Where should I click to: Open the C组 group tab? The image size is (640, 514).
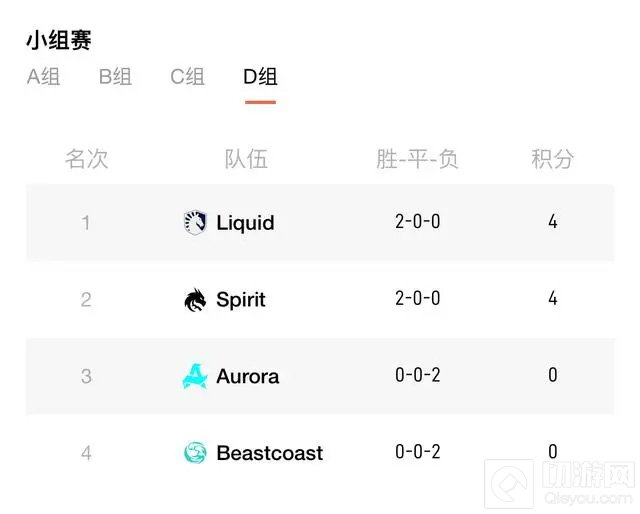[x=188, y=77]
